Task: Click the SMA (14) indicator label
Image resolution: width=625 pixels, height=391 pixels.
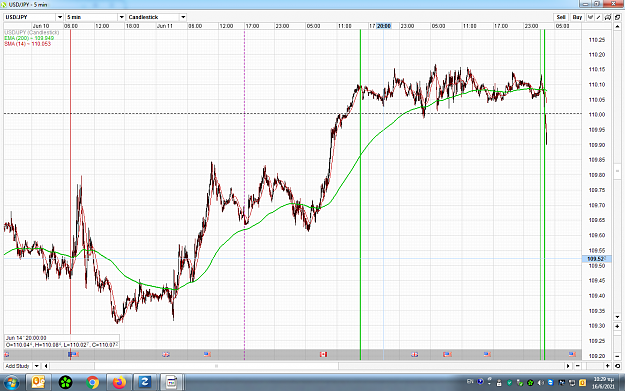Action: [x=28, y=44]
